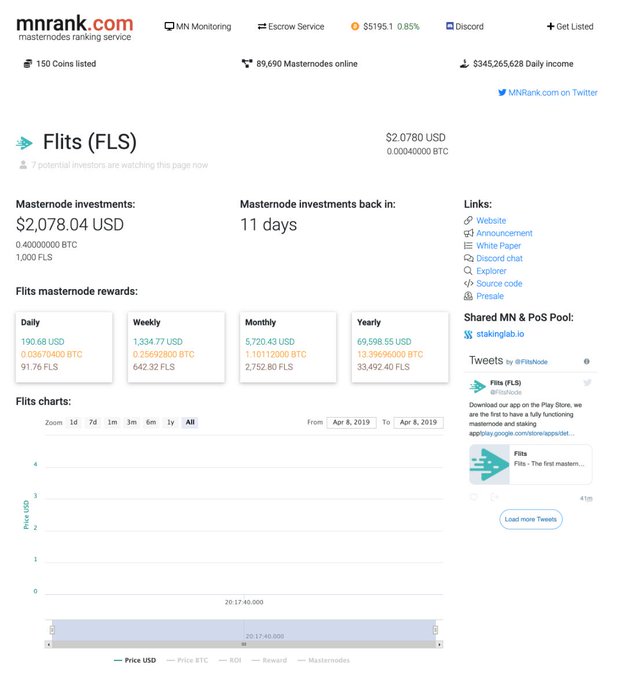Open the mnrank.com home logo
This screenshot has width=624, height=680.
coord(75,28)
